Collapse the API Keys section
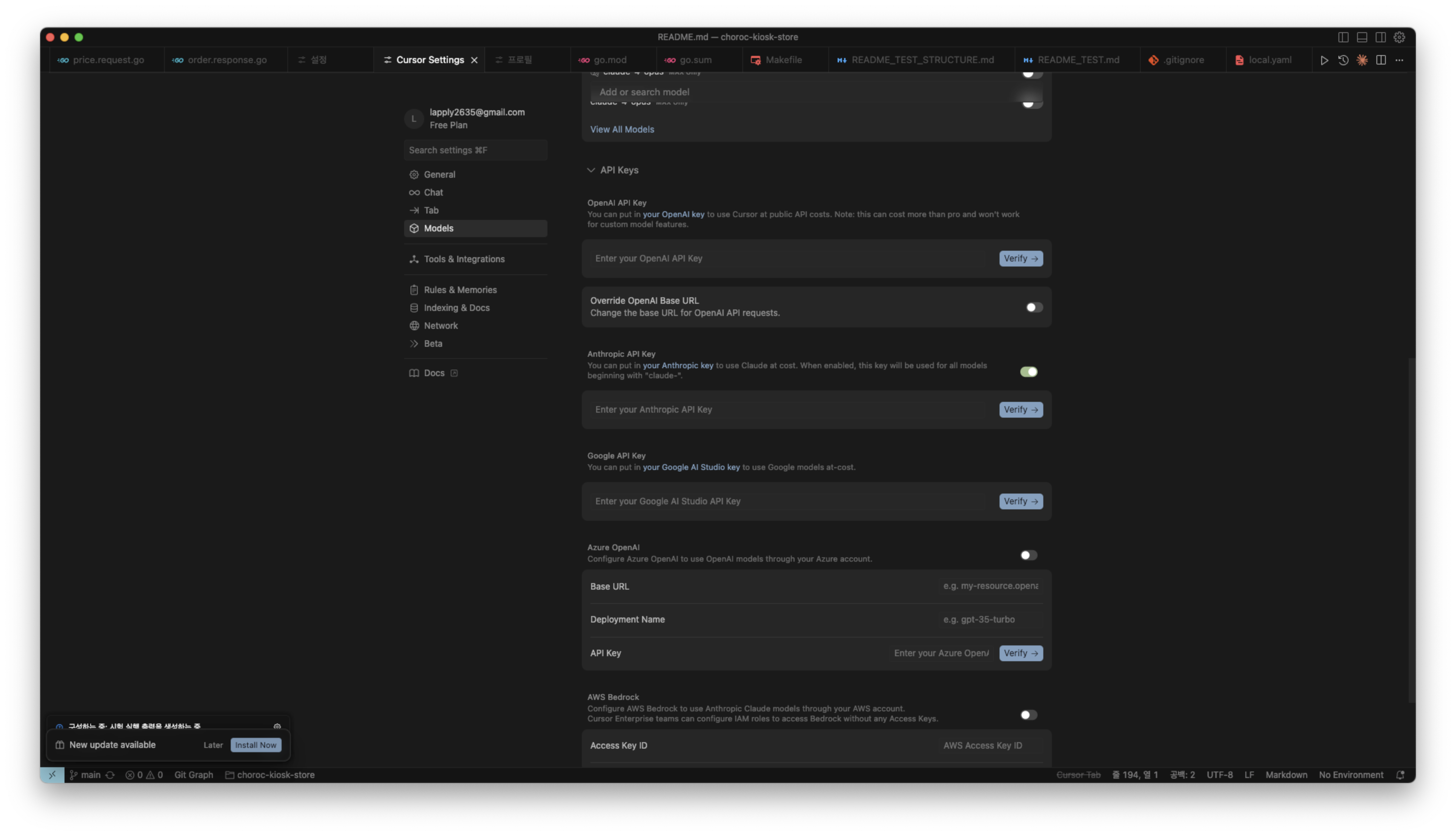This screenshot has width=1456, height=836. click(591, 170)
